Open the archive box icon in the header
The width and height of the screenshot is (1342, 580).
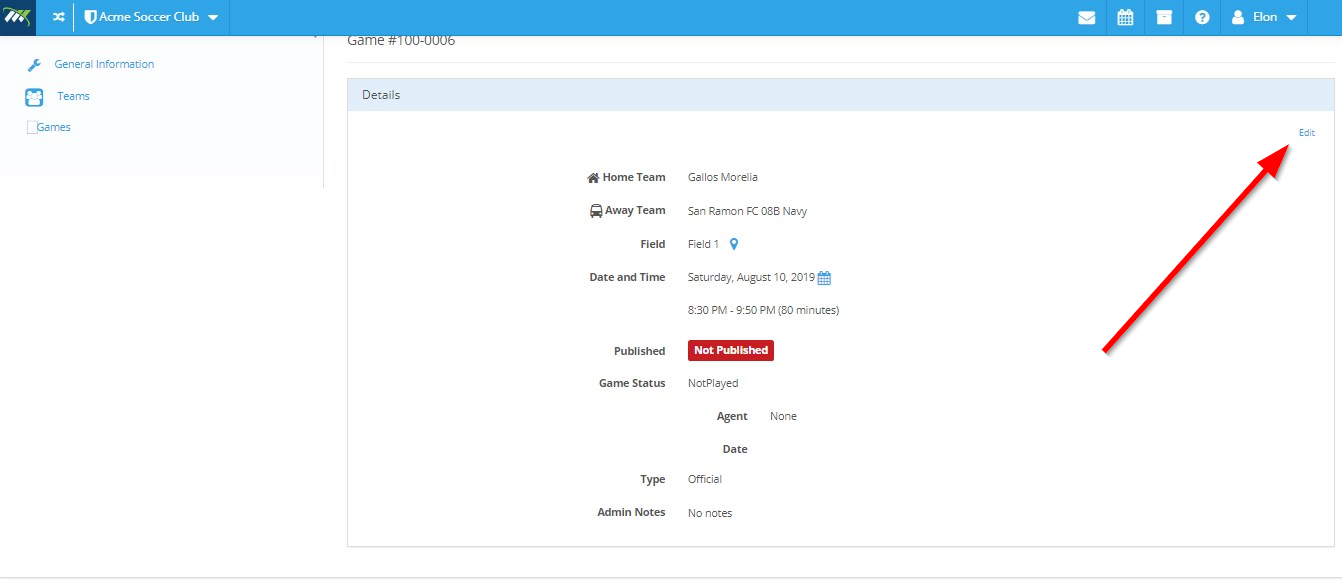click(1164, 17)
